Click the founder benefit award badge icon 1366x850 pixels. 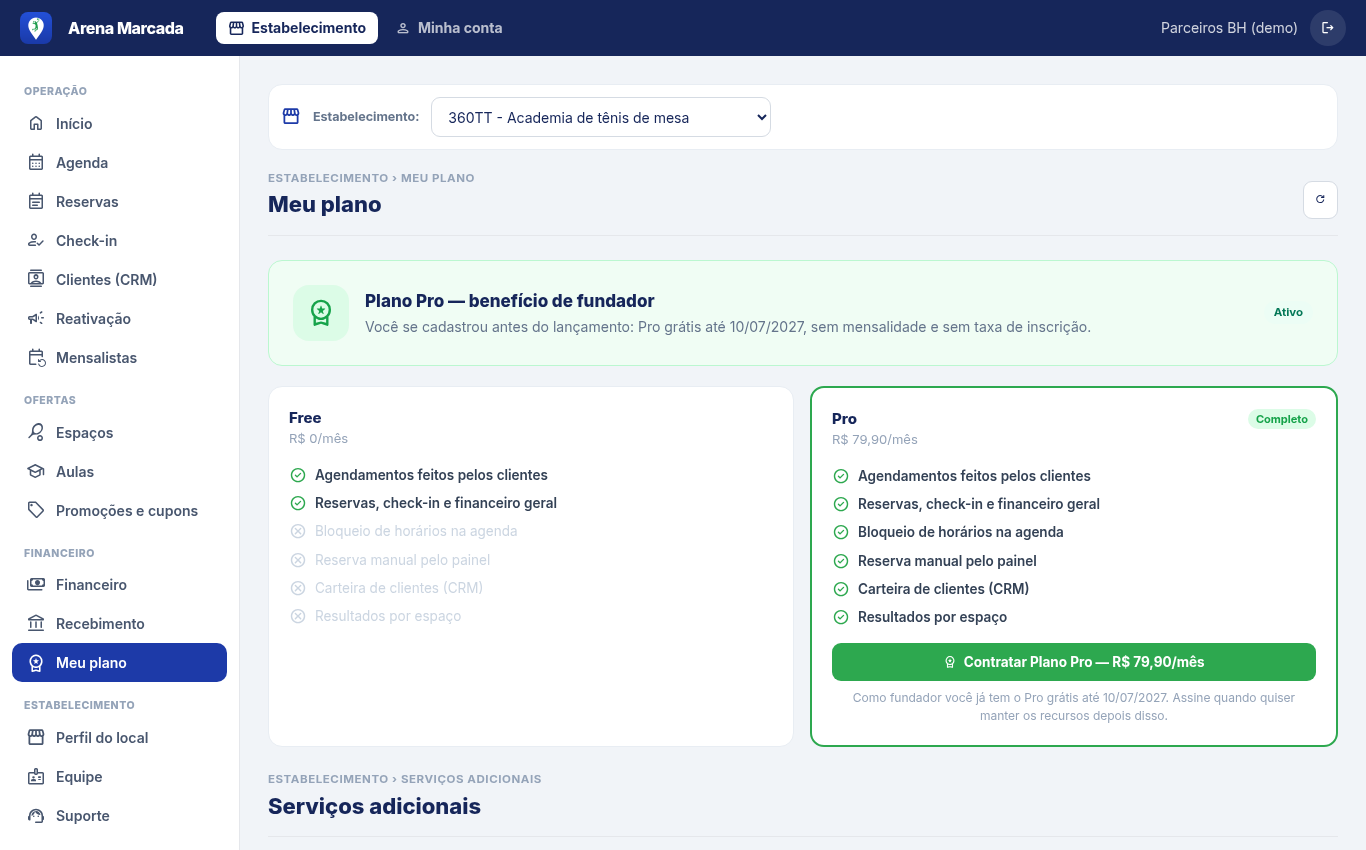point(321,313)
